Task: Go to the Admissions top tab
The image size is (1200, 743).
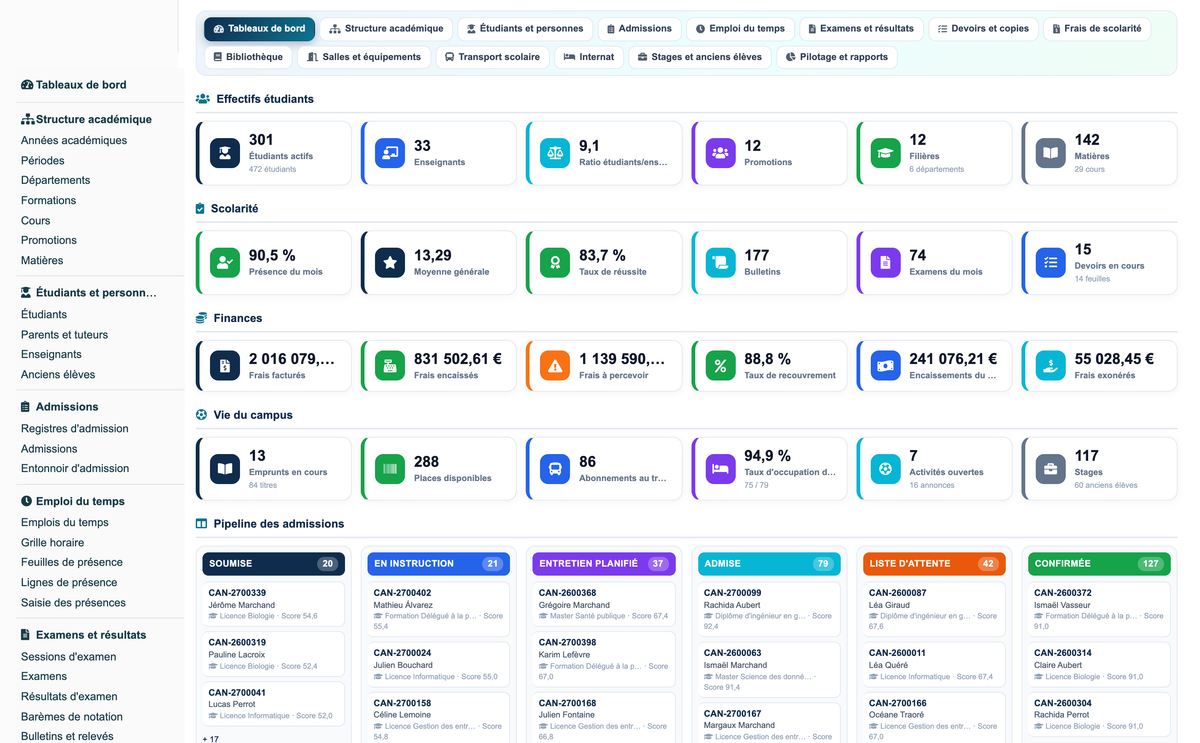Action: coord(640,29)
